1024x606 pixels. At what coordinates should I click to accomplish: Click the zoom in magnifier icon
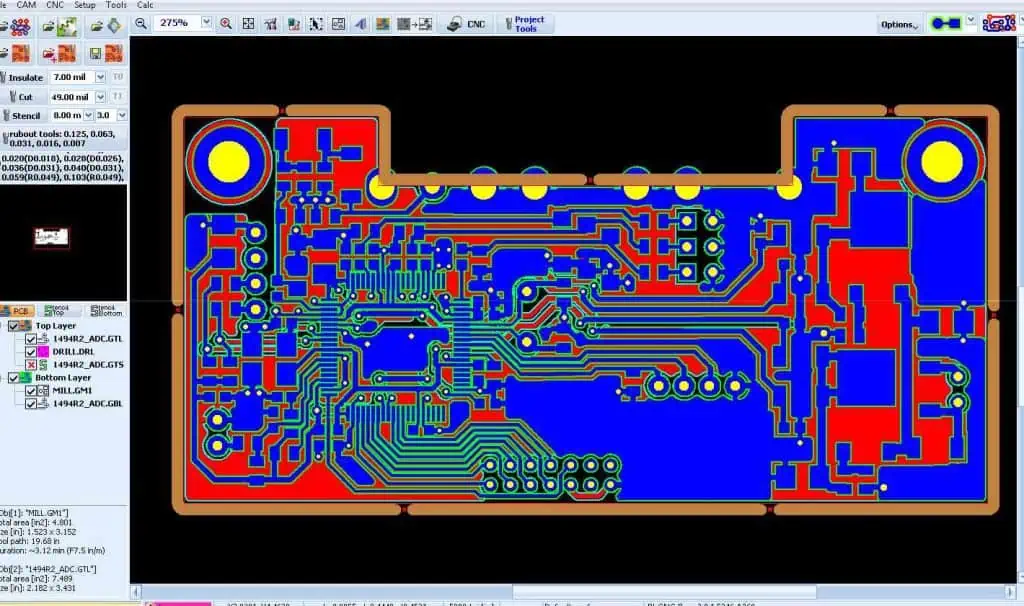[x=226, y=23]
